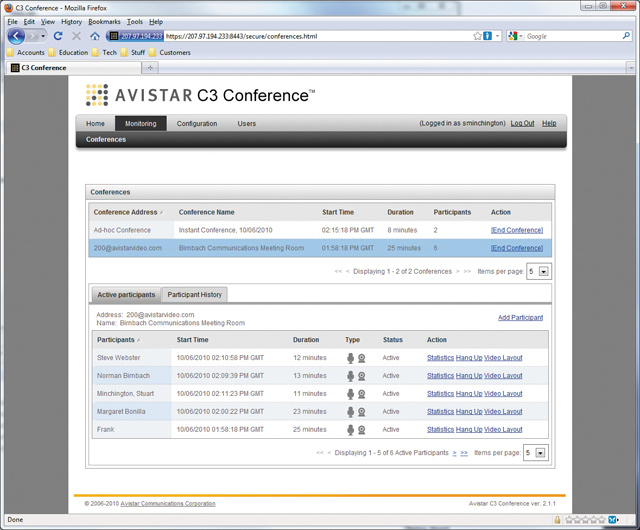
Task: Click the Log Out link
Action: coord(522,123)
